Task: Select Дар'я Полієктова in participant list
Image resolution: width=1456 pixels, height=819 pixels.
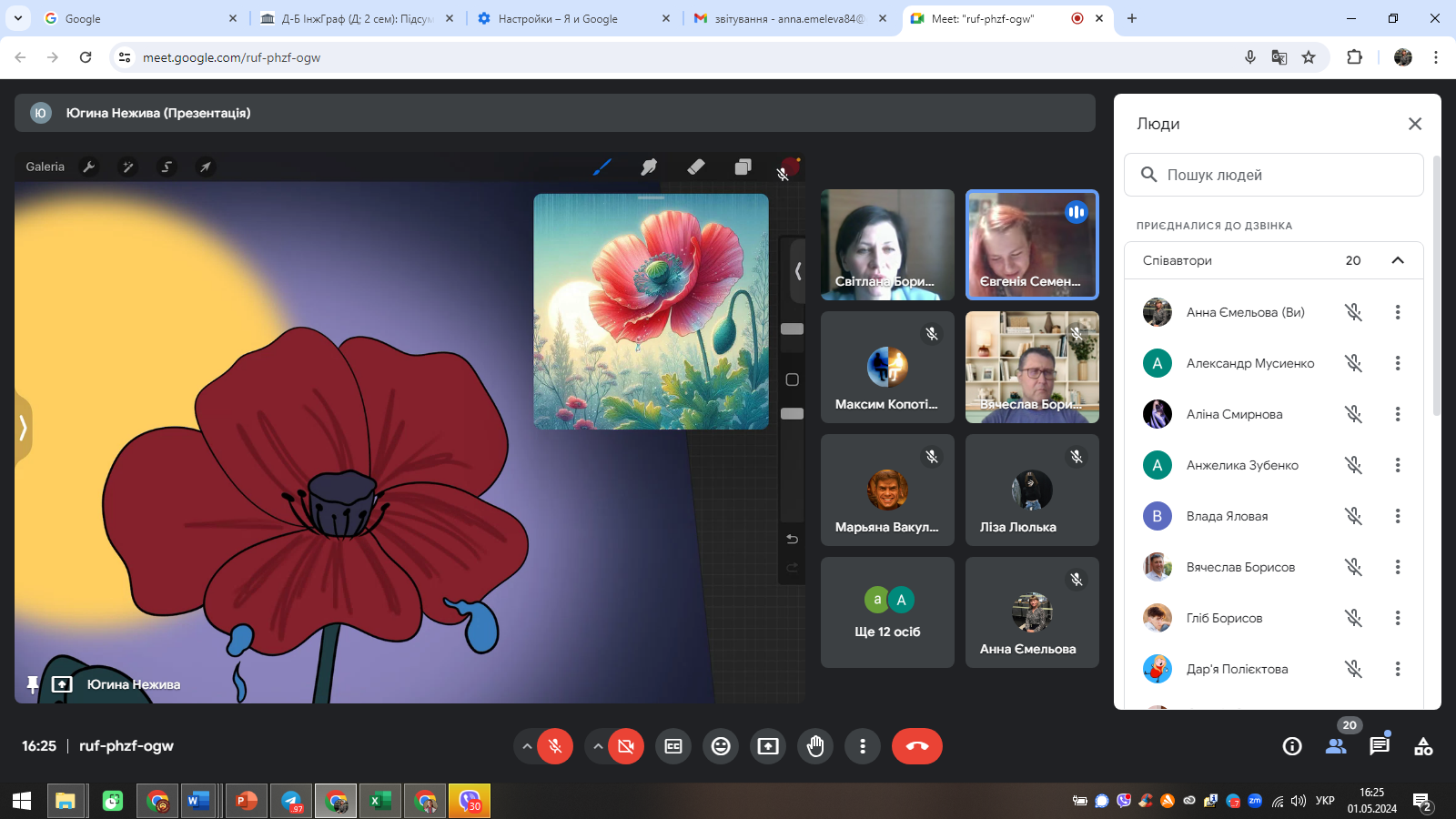Action: tap(1274, 669)
